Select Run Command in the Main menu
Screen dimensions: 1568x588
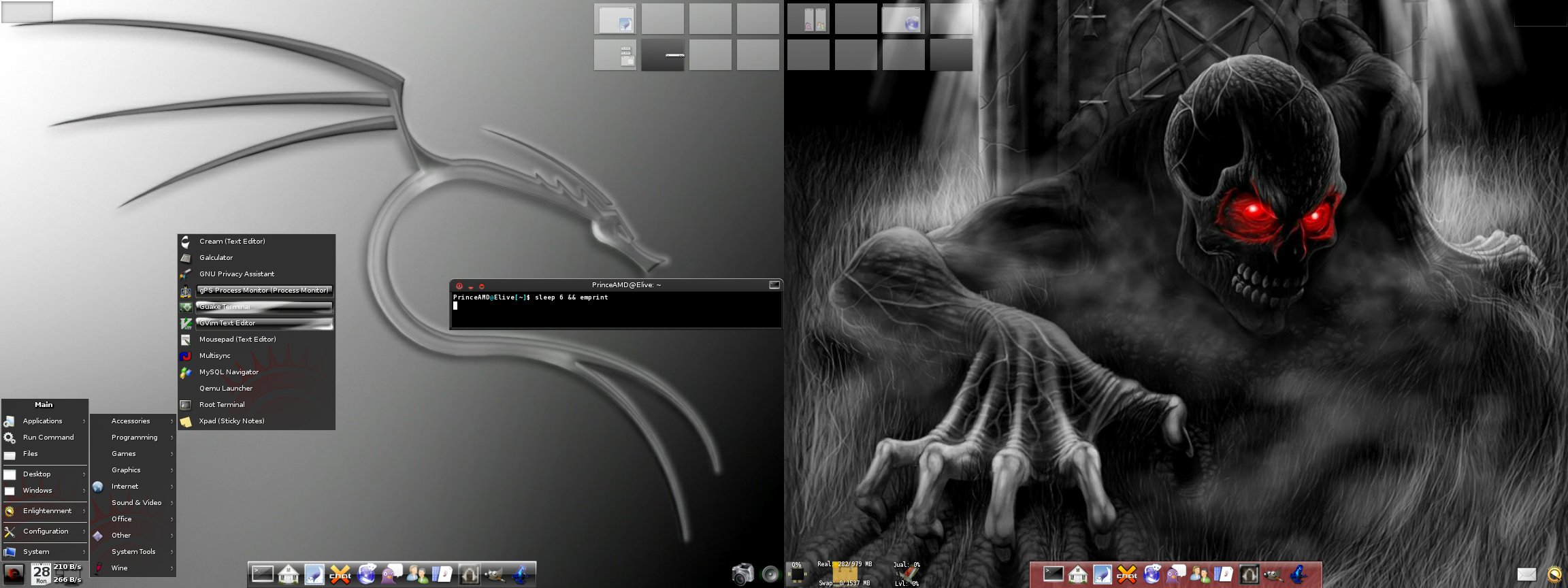click(45, 438)
